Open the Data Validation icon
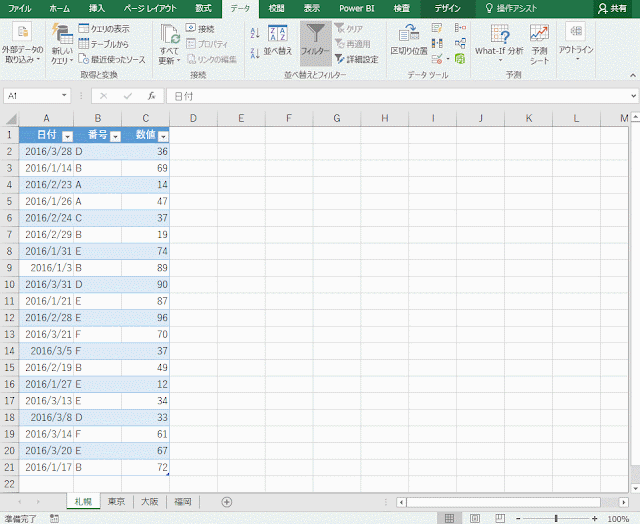640x524 pixels. [437, 59]
